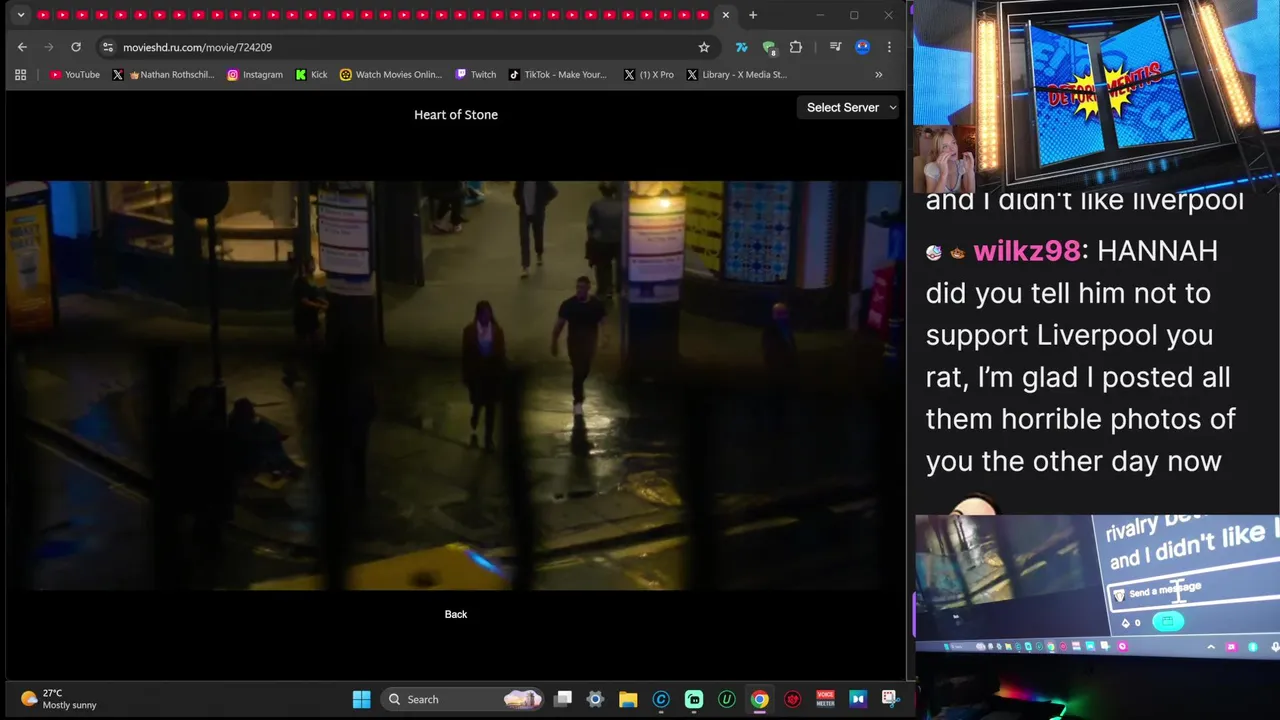Image resolution: width=1280 pixels, height=720 pixels.
Task: Open the Windows Start menu
Action: tap(362, 699)
